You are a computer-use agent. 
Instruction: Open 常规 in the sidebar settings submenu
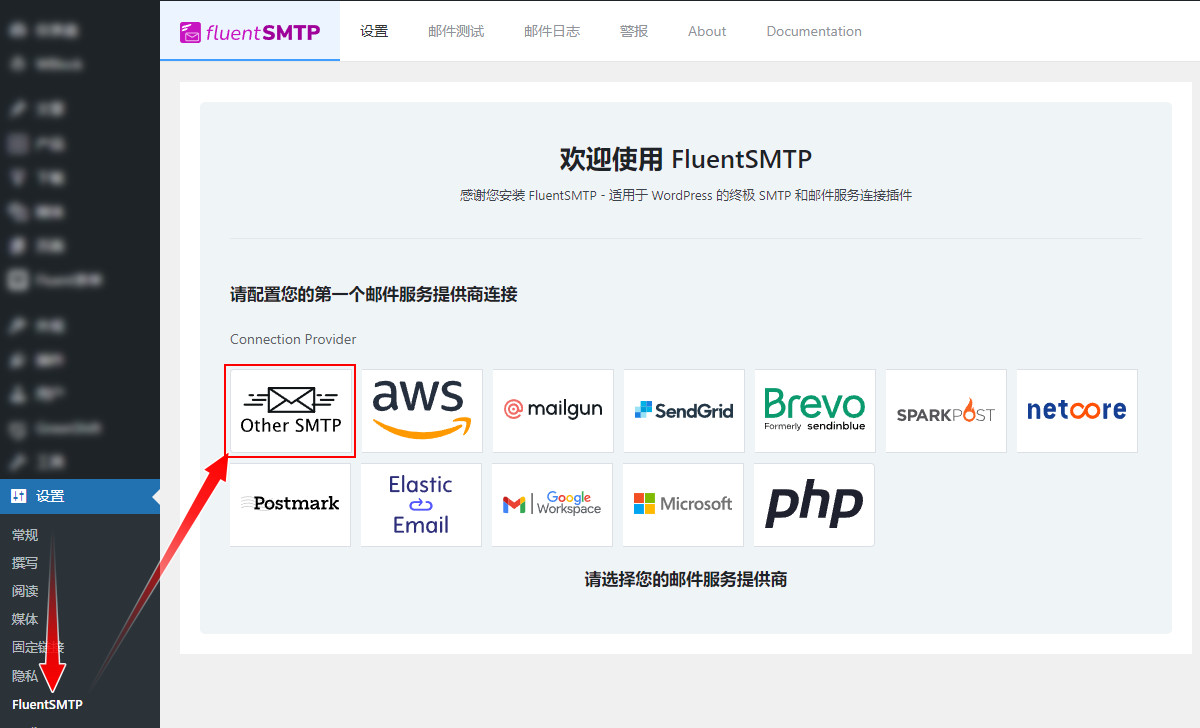[x=25, y=535]
